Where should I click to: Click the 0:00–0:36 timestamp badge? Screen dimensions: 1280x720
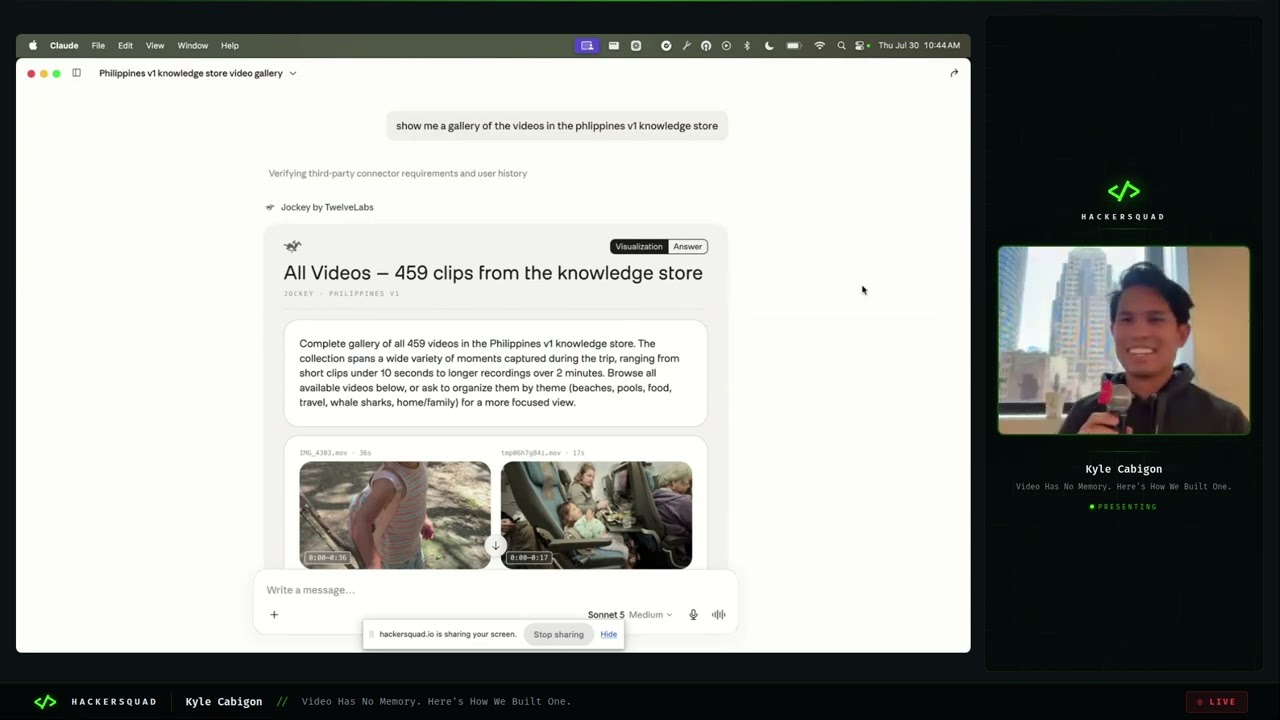click(328, 557)
